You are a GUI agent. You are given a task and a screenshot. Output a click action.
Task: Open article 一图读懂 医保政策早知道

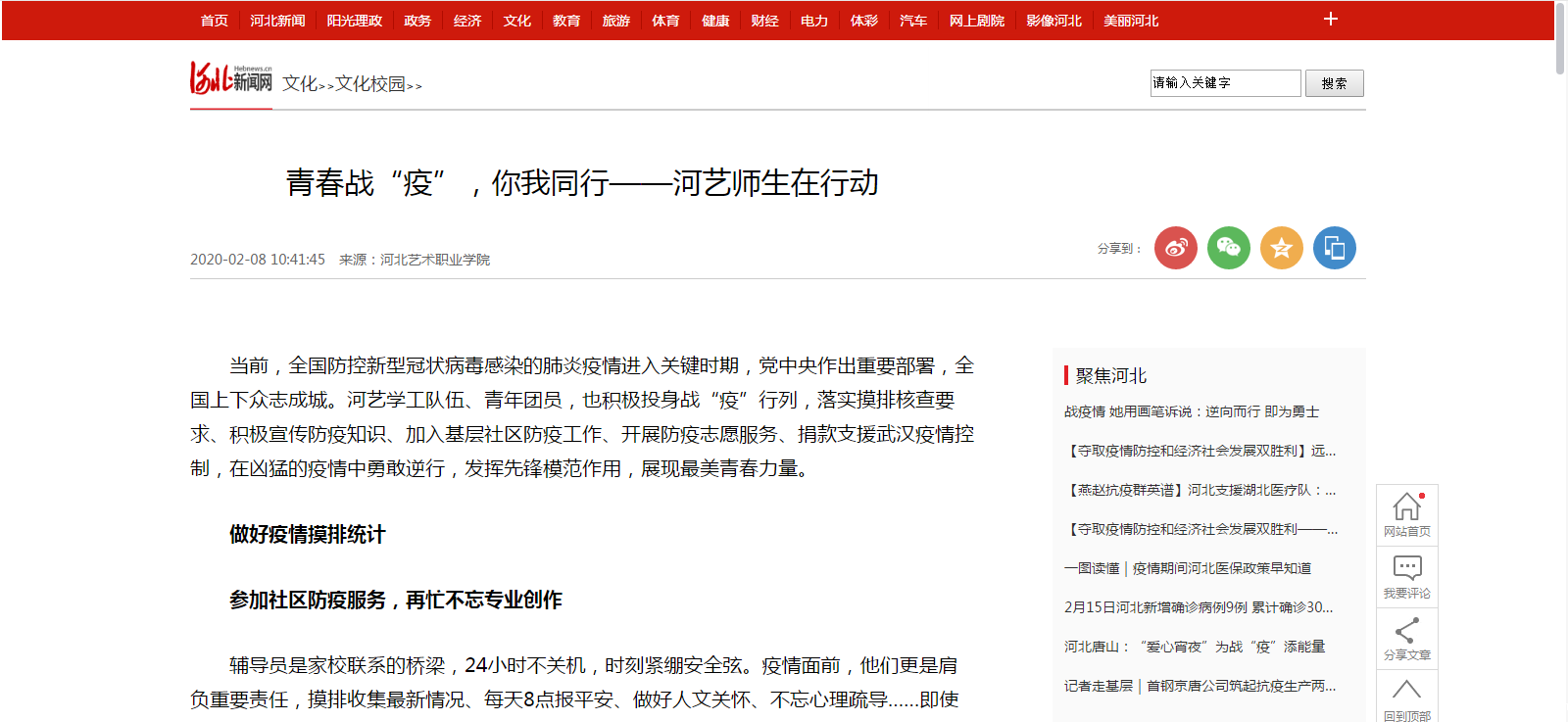coord(1187,568)
